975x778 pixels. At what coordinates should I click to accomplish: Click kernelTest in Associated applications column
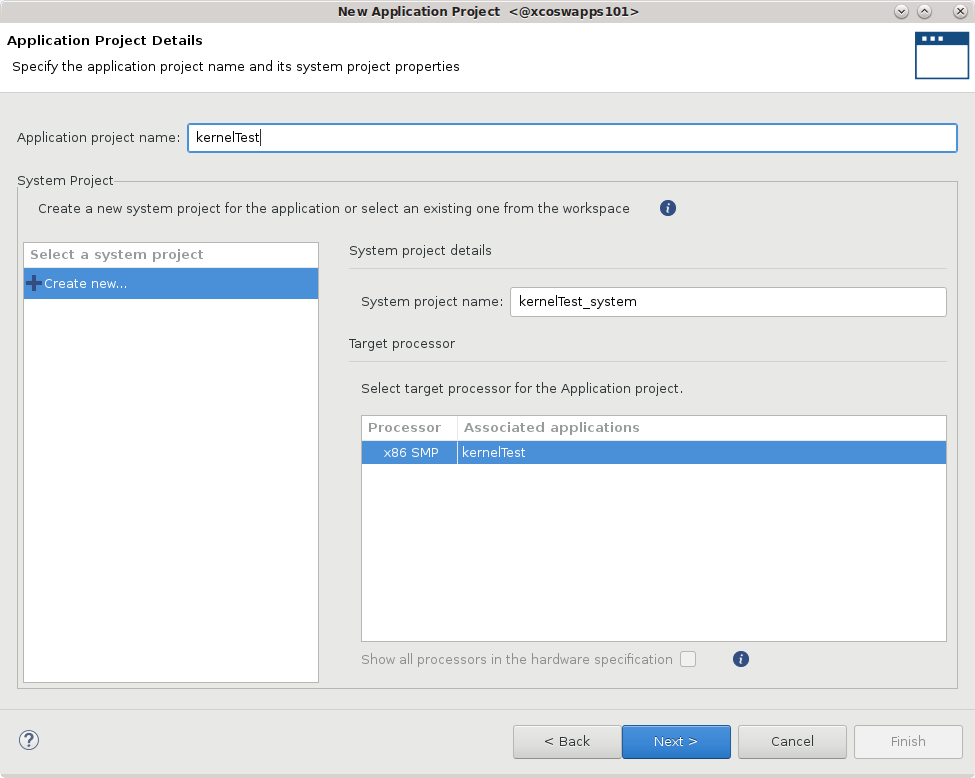(494, 453)
